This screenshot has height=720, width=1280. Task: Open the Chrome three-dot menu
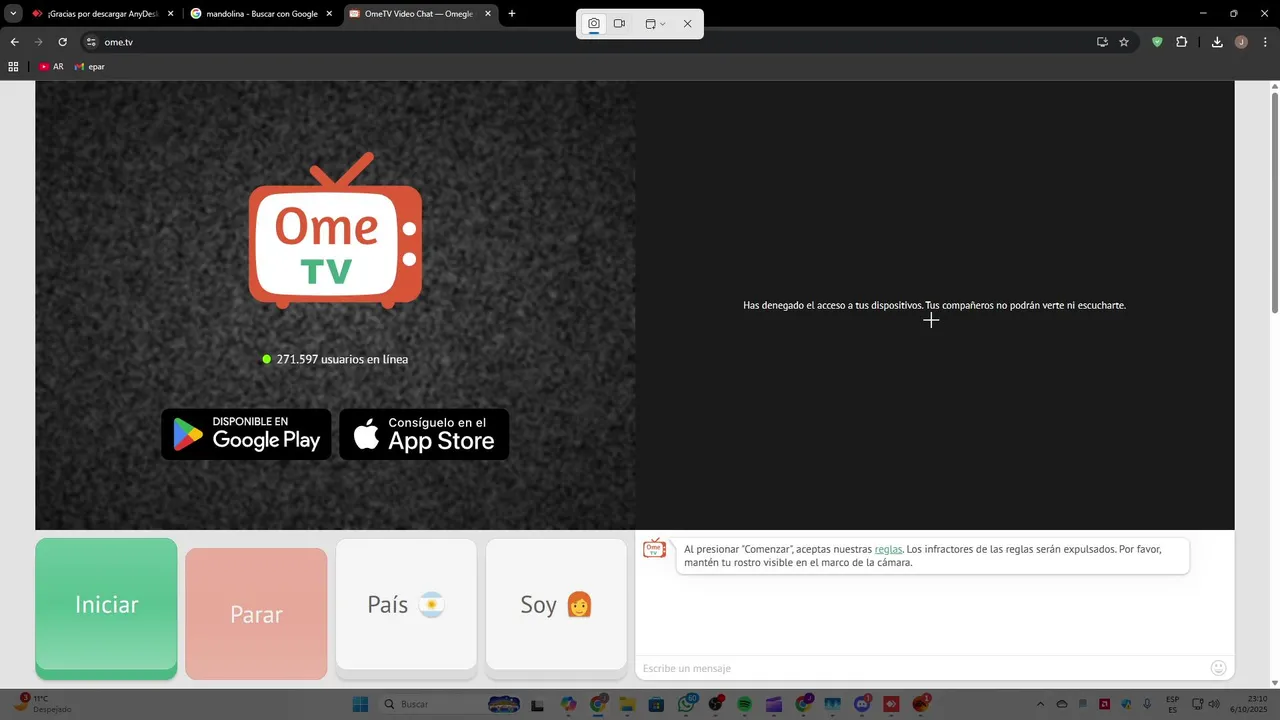(x=1264, y=42)
